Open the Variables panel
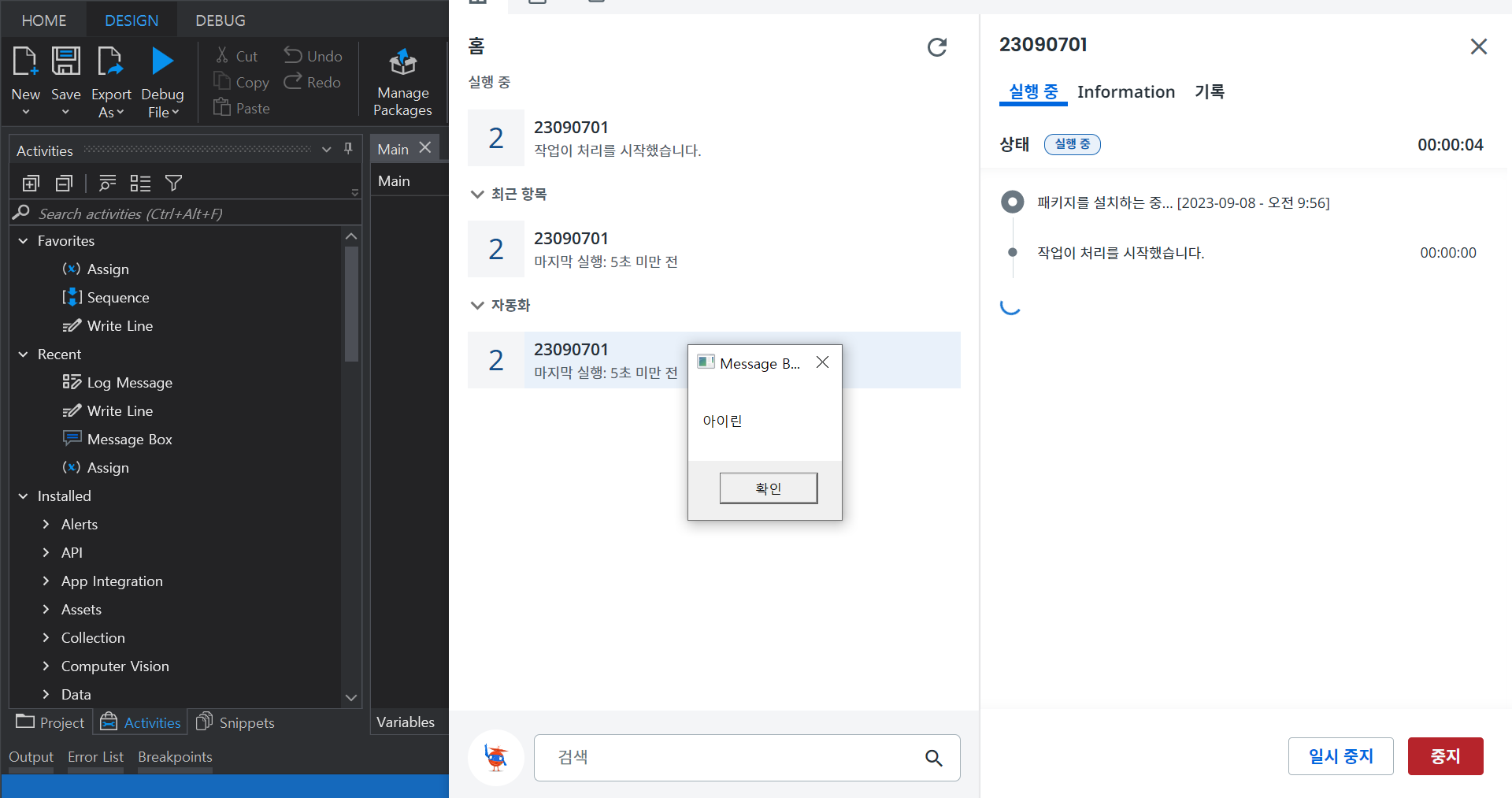The height and width of the screenshot is (798, 1512). (406, 722)
